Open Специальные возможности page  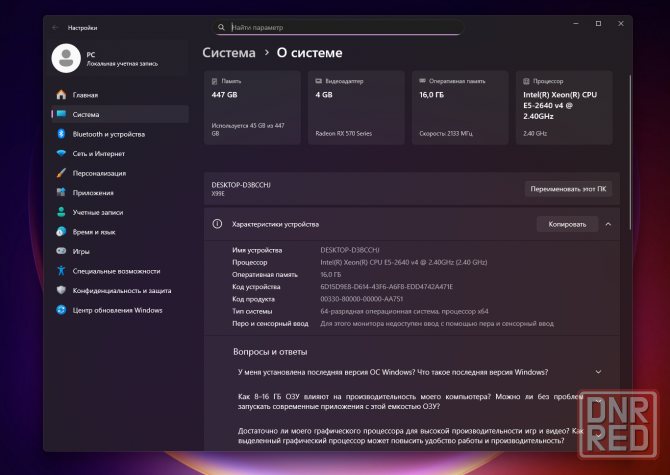point(120,271)
